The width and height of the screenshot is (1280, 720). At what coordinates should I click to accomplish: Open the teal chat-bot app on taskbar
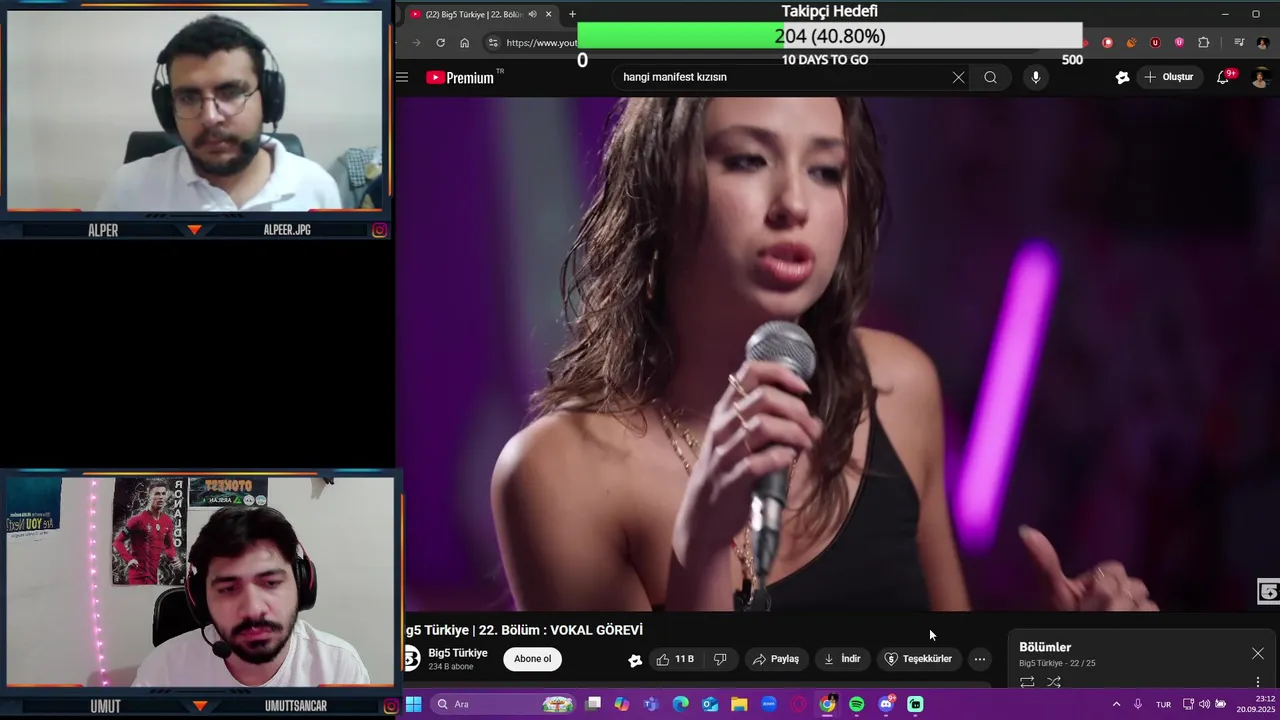(x=915, y=704)
